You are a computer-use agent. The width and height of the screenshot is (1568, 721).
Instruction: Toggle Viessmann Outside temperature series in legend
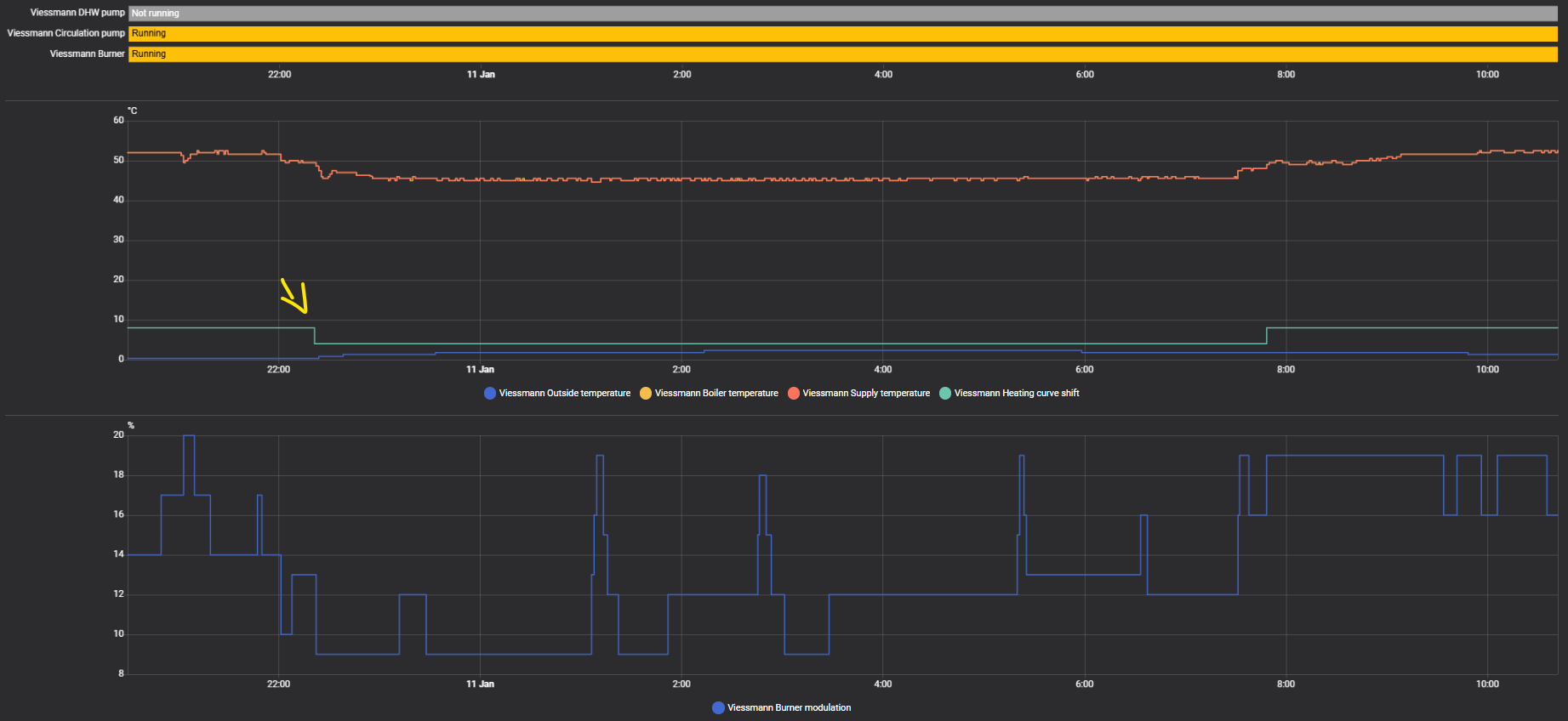[557, 393]
